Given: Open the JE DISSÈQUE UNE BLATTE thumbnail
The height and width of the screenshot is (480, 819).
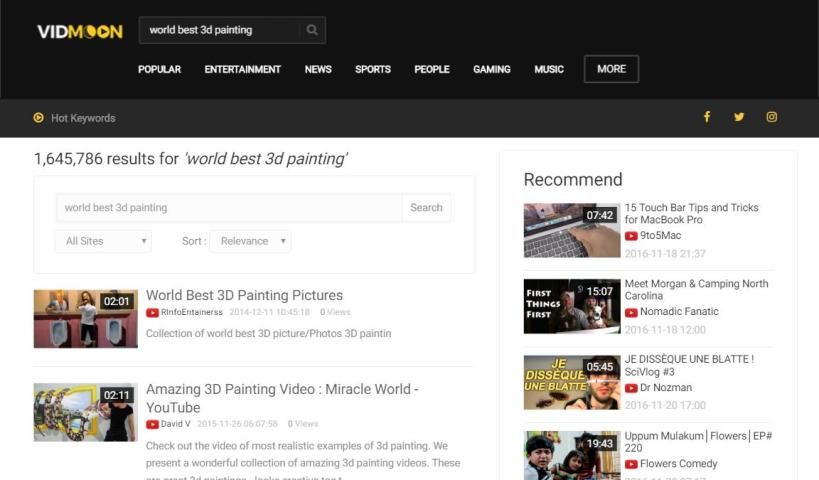Looking at the screenshot, I should (x=571, y=382).
